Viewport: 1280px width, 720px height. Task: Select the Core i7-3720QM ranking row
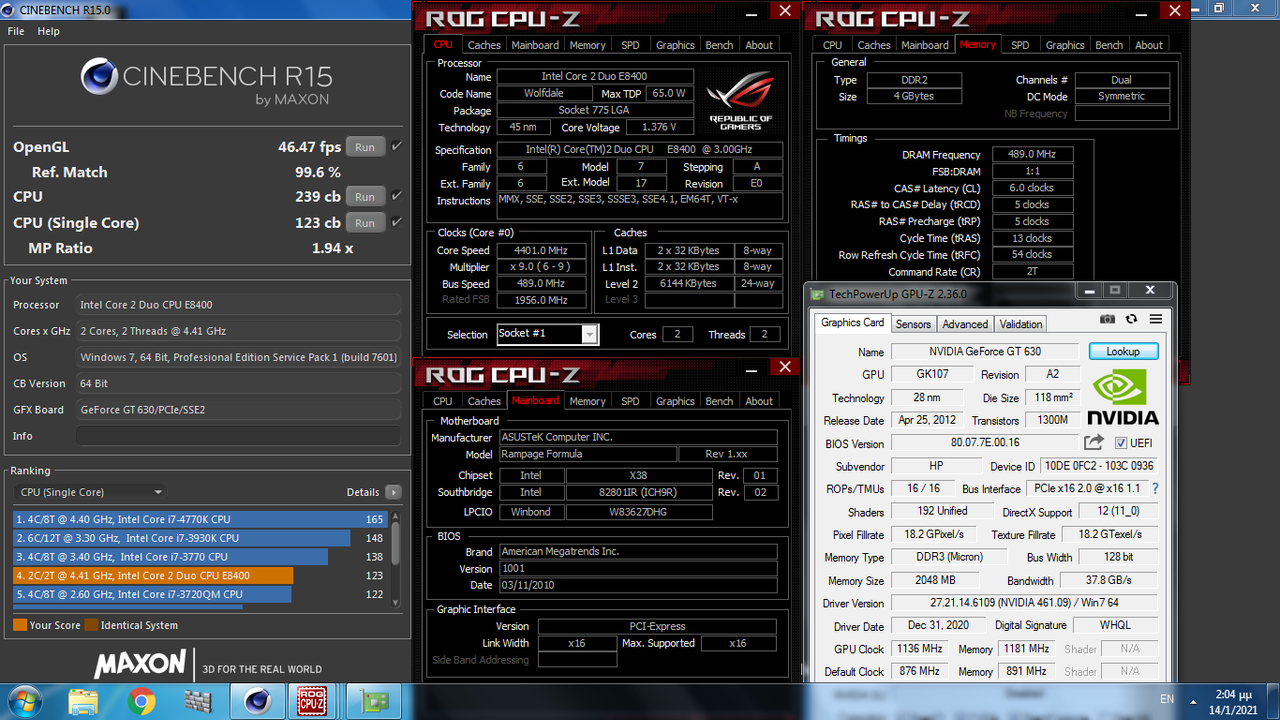[200, 594]
